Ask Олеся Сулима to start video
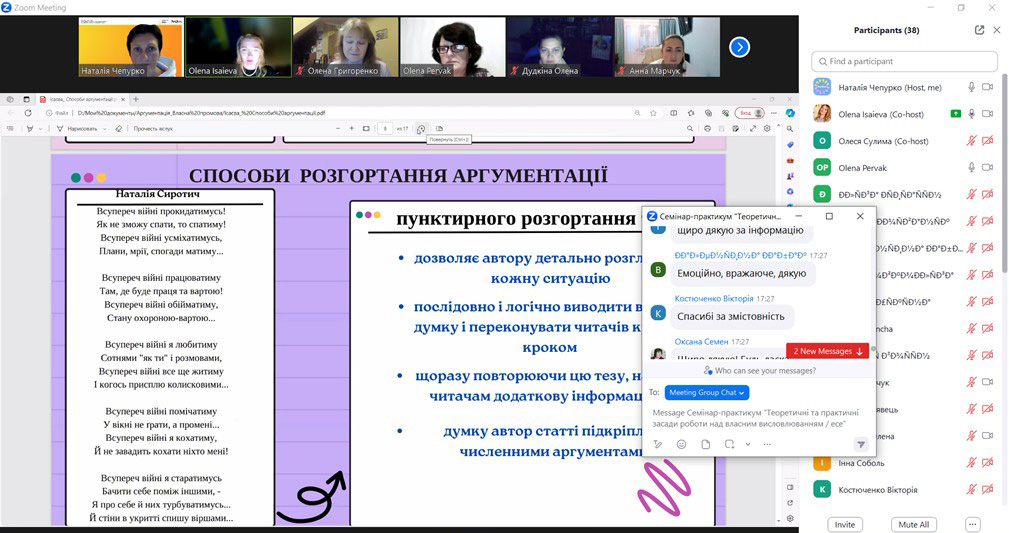The width and height of the screenshot is (1009, 533). (x=988, y=141)
